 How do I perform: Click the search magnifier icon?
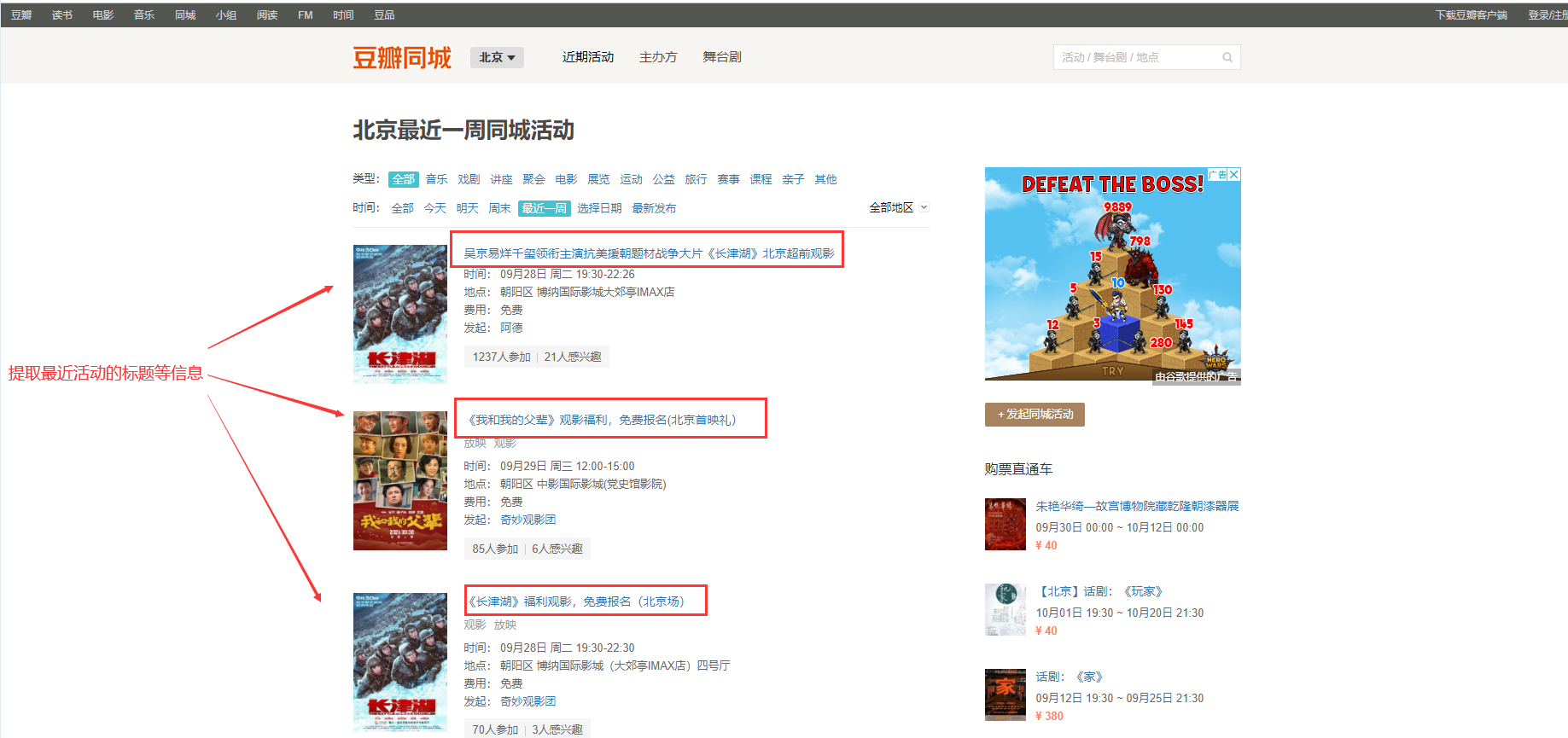tap(1227, 57)
